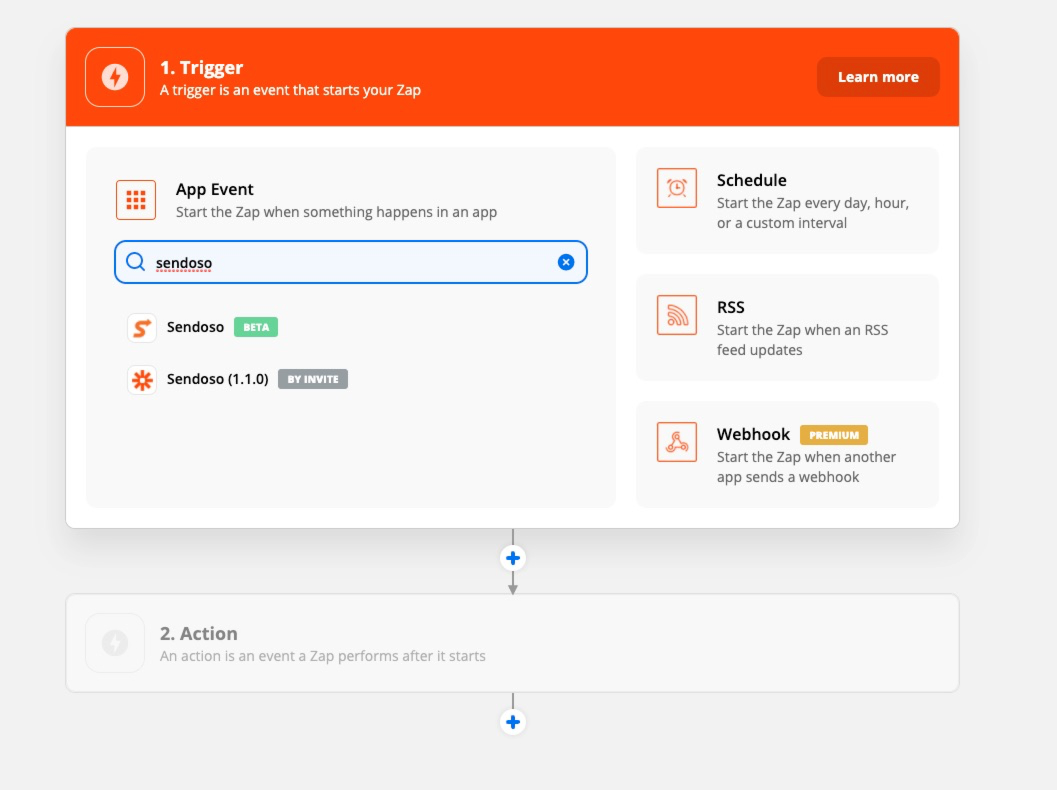Viewport: 1057px width, 790px height.
Task: Click the search magnifying glass icon
Action: [x=135, y=261]
